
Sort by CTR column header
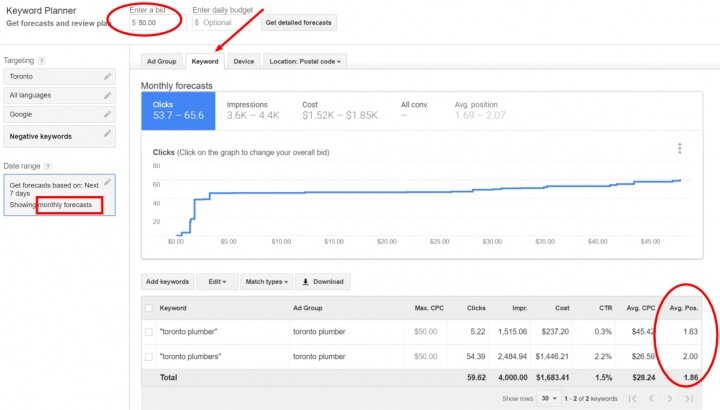[606, 308]
